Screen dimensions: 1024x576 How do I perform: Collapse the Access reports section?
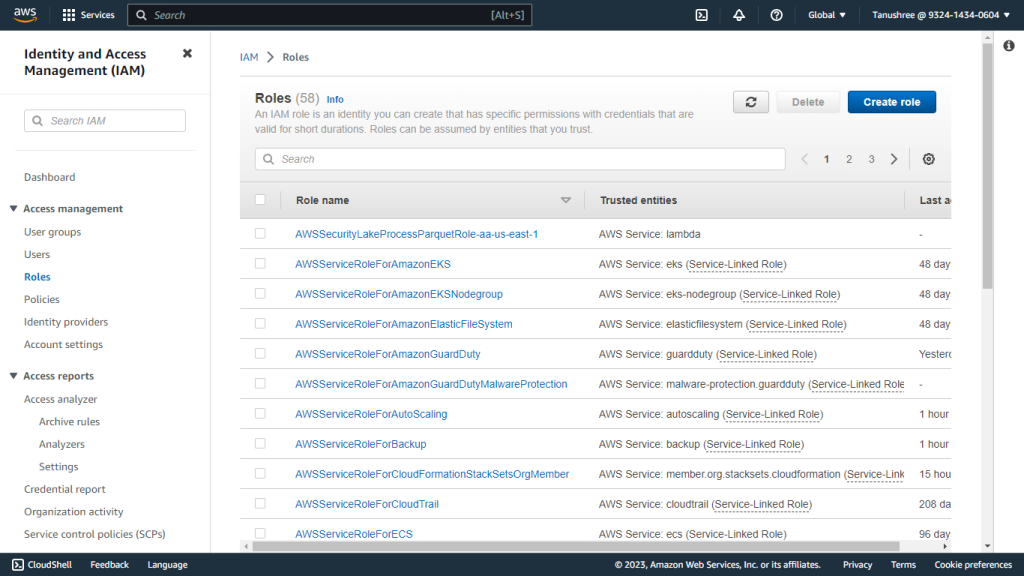[x=13, y=376]
